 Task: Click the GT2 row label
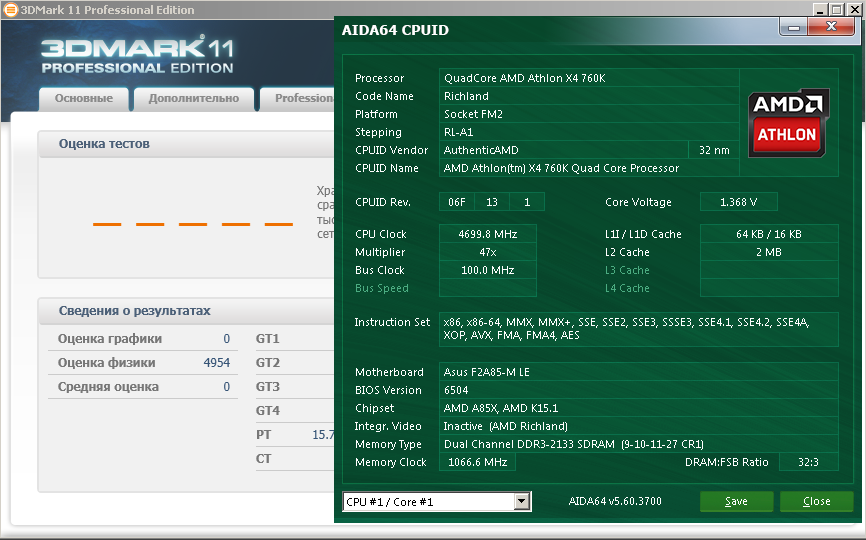click(268, 363)
